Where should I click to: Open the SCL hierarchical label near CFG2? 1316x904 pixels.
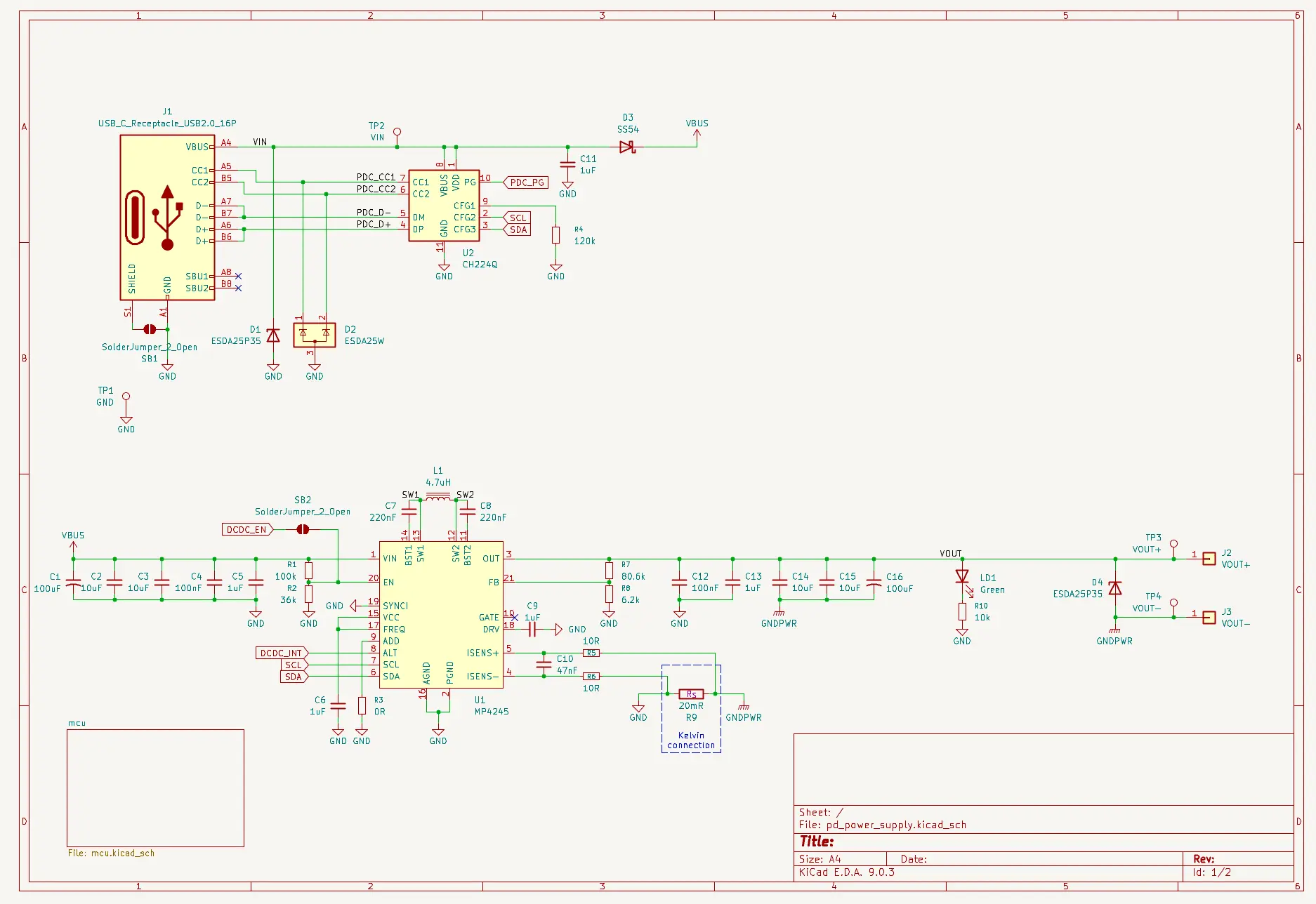pyautogui.click(x=517, y=218)
